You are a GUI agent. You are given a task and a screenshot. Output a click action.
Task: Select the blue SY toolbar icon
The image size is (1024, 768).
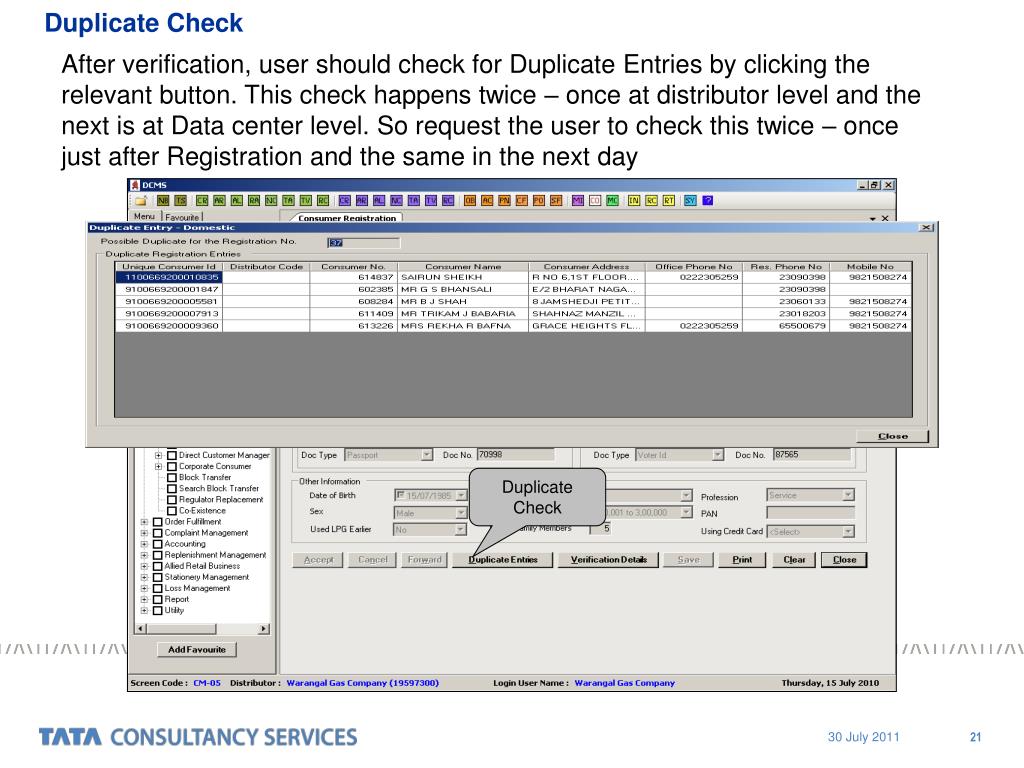click(x=690, y=200)
